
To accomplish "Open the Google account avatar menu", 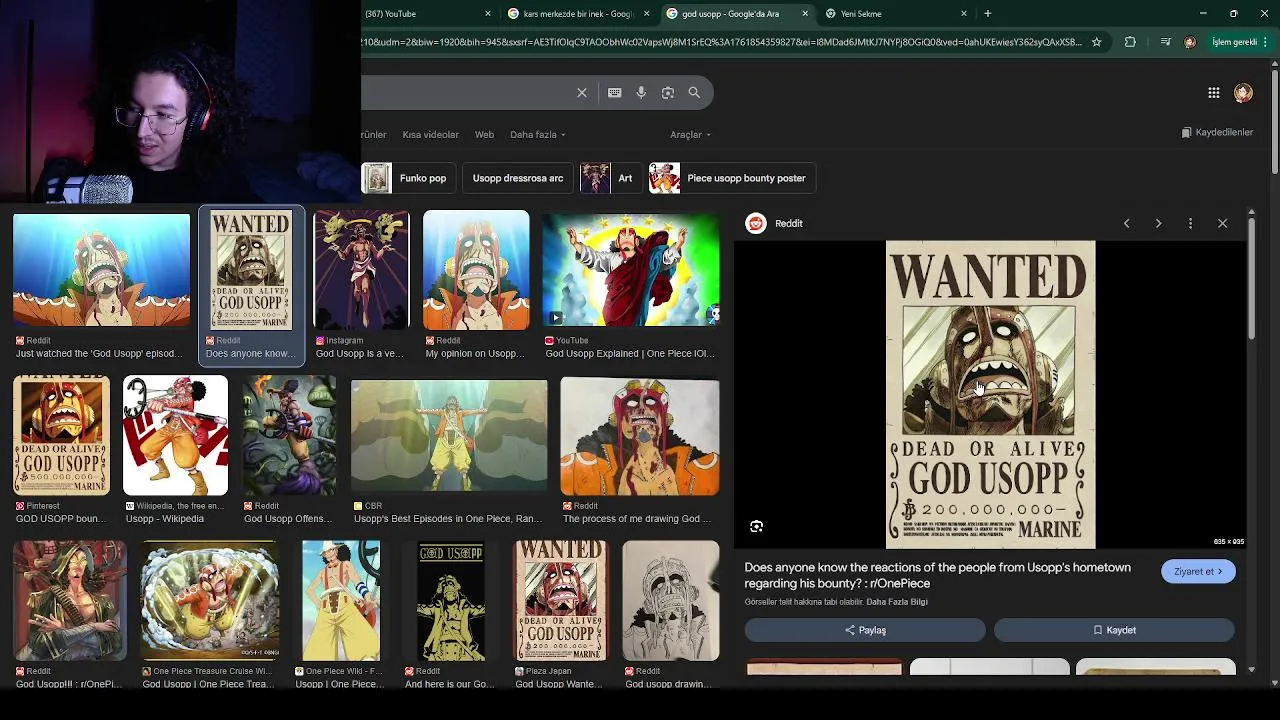I will point(1243,92).
